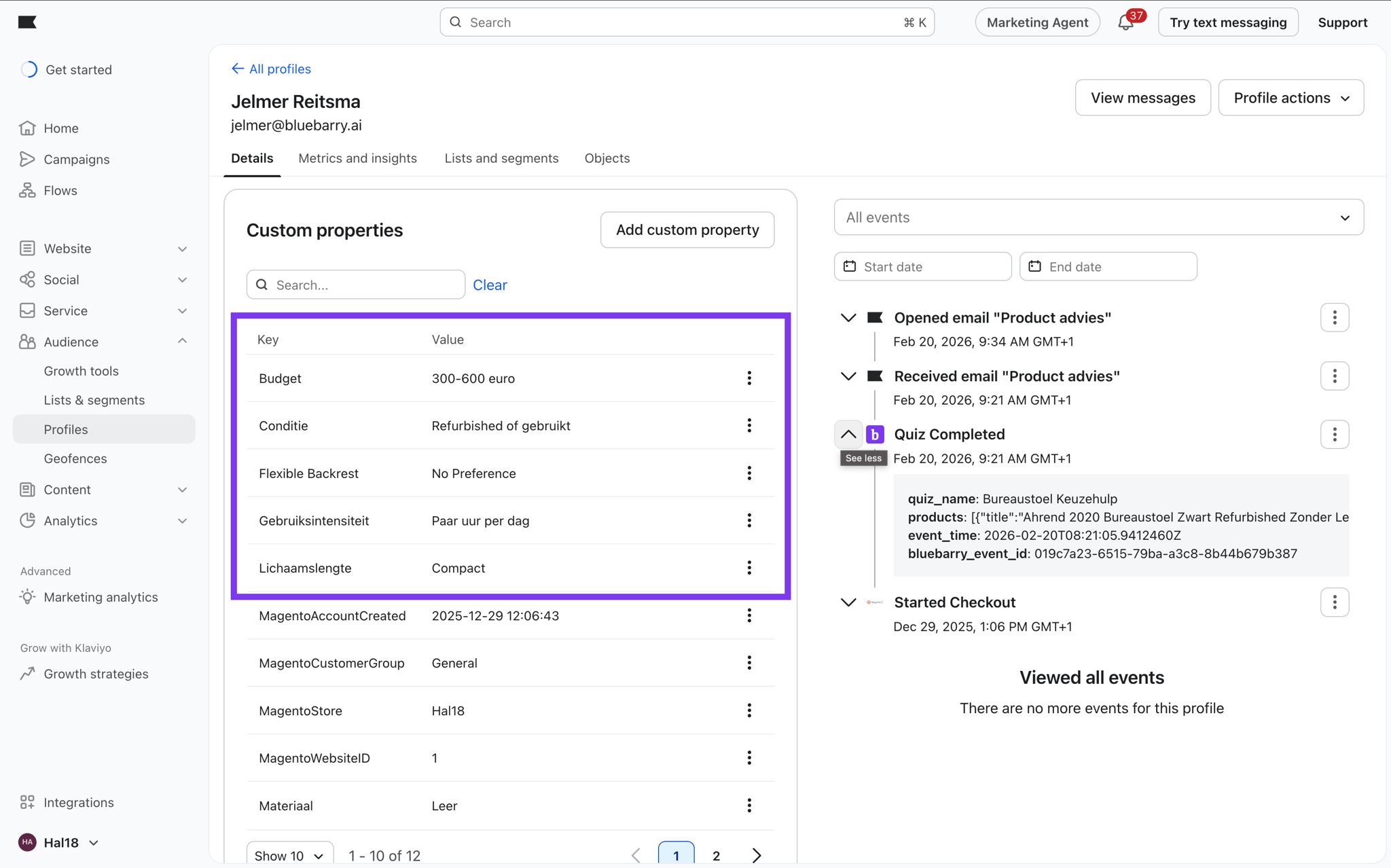Click the calendar icon in the Start date field

point(850,266)
